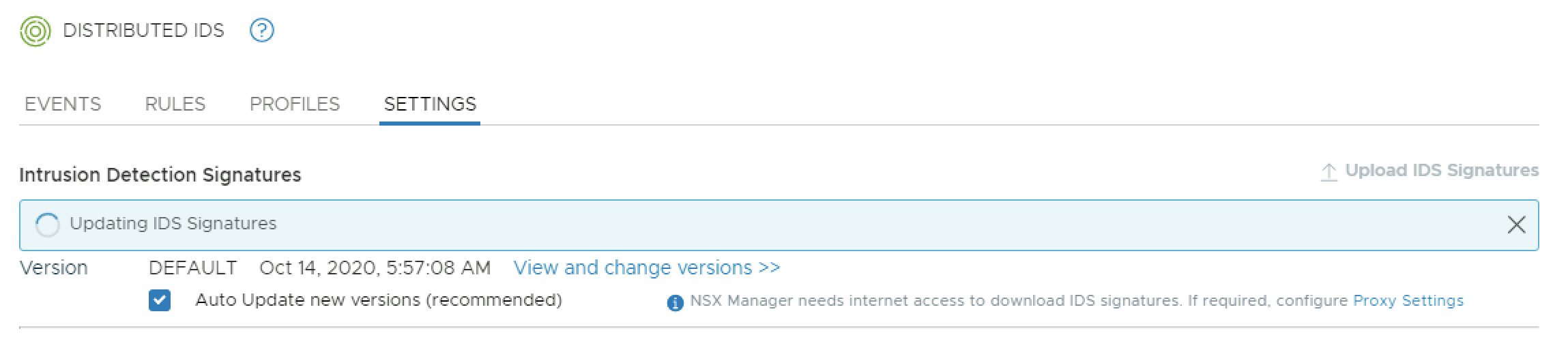This screenshot has height=344, width=1568.
Task: Switch to the Events tab
Action: pyautogui.click(x=63, y=104)
